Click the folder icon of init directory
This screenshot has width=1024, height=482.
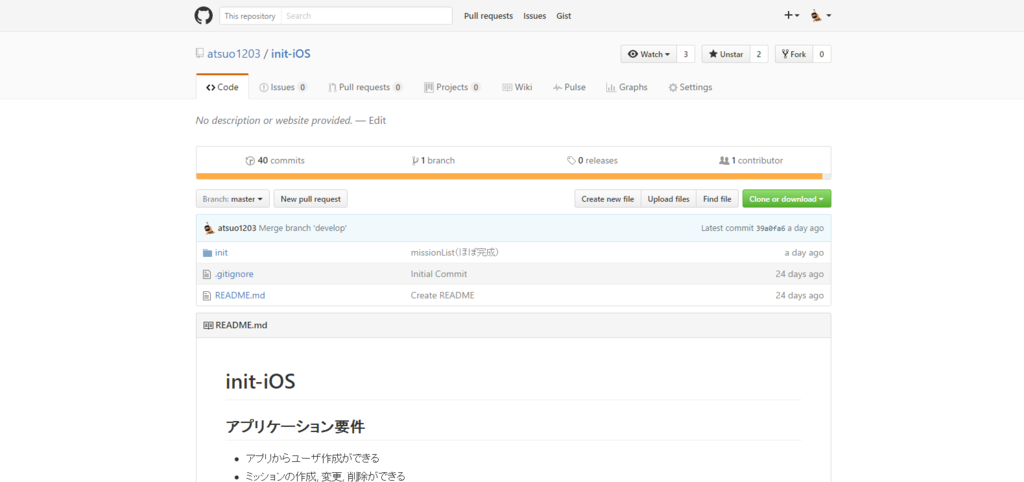208,253
